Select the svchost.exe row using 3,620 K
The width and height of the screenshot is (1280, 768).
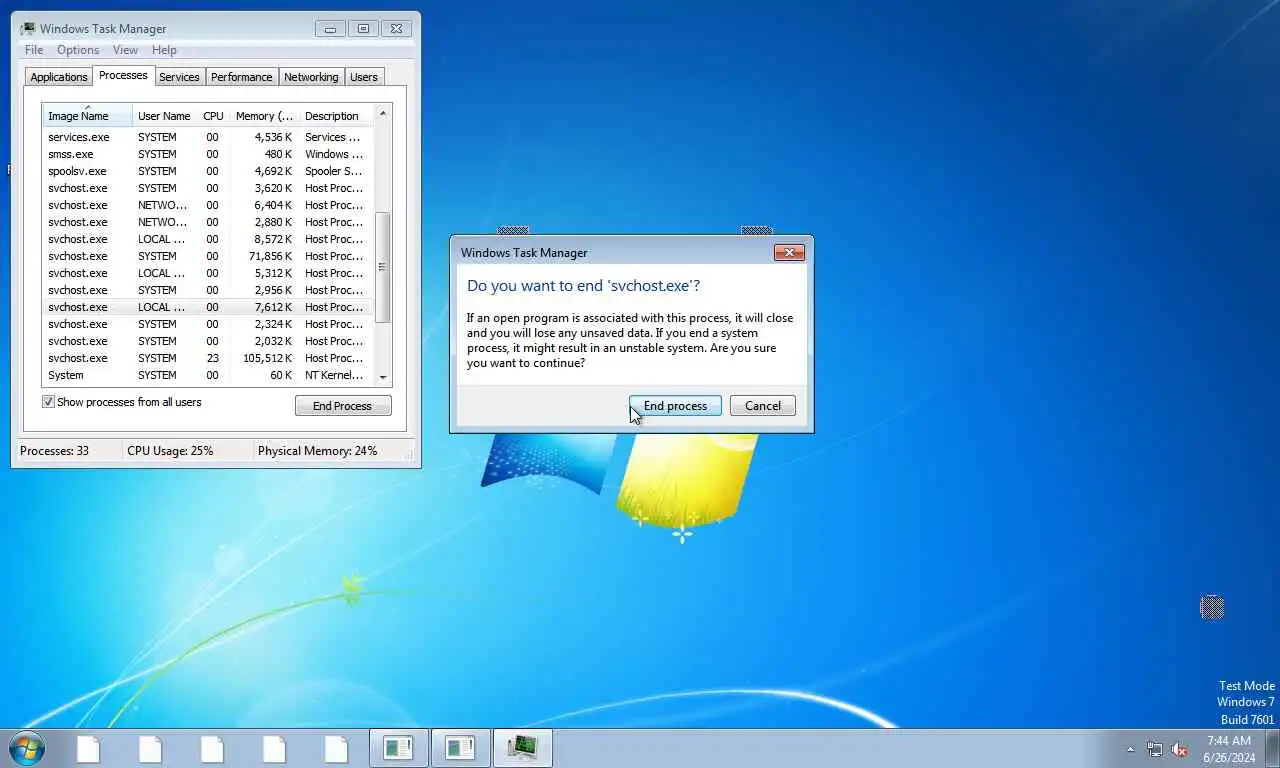point(208,188)
